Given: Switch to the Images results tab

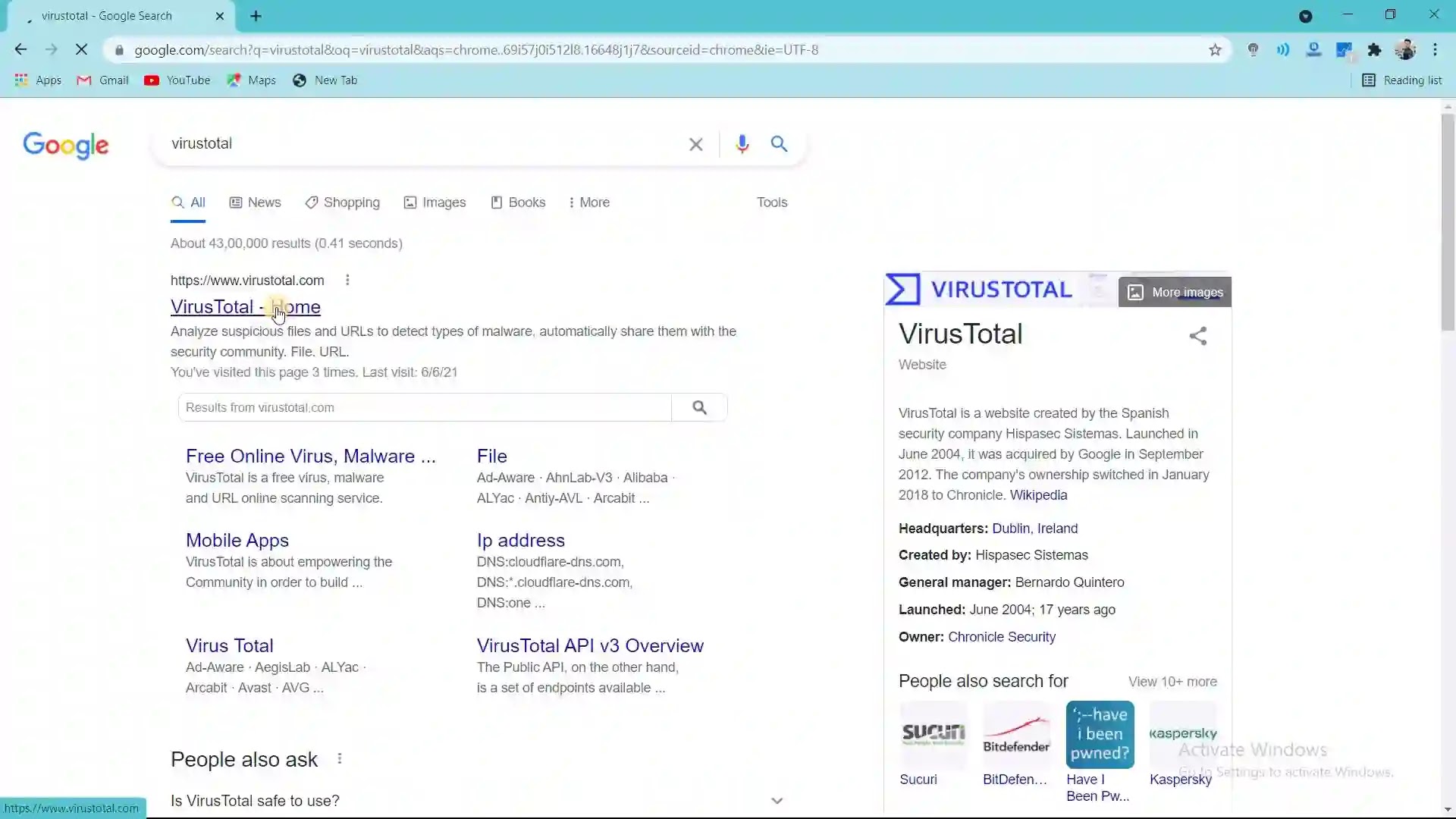Looking at the screenshot, I should point(435,202).
